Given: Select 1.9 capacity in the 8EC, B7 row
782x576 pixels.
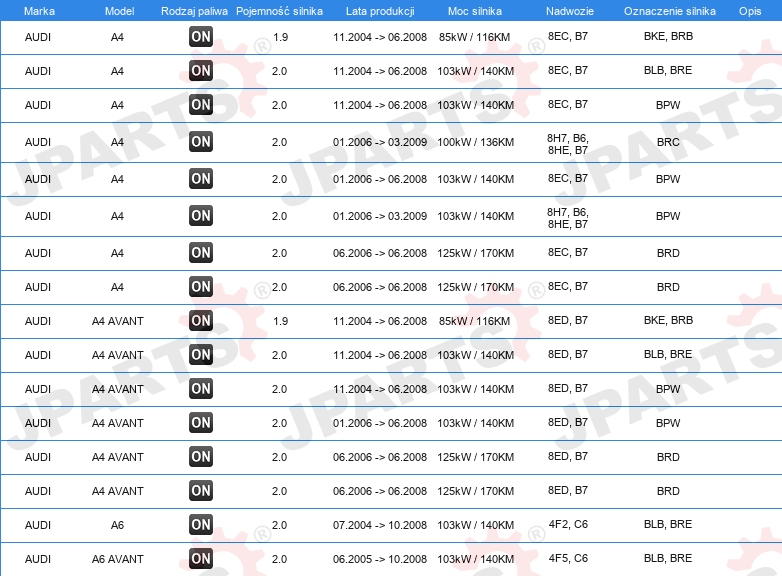Looking at the screenshot, I should (281, 37).
